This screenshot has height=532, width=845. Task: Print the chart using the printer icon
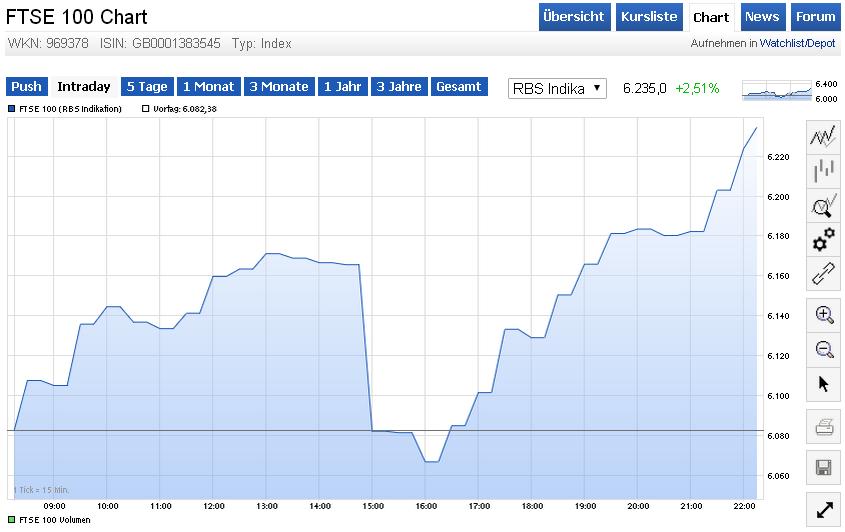824,428
